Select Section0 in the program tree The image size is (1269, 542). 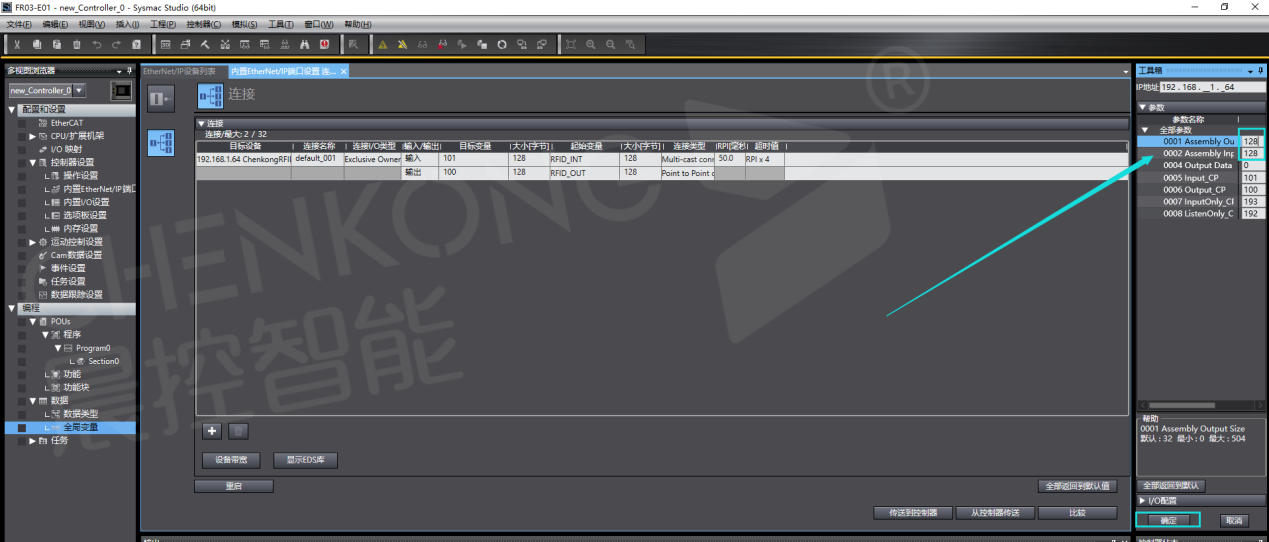coord(102,361)
